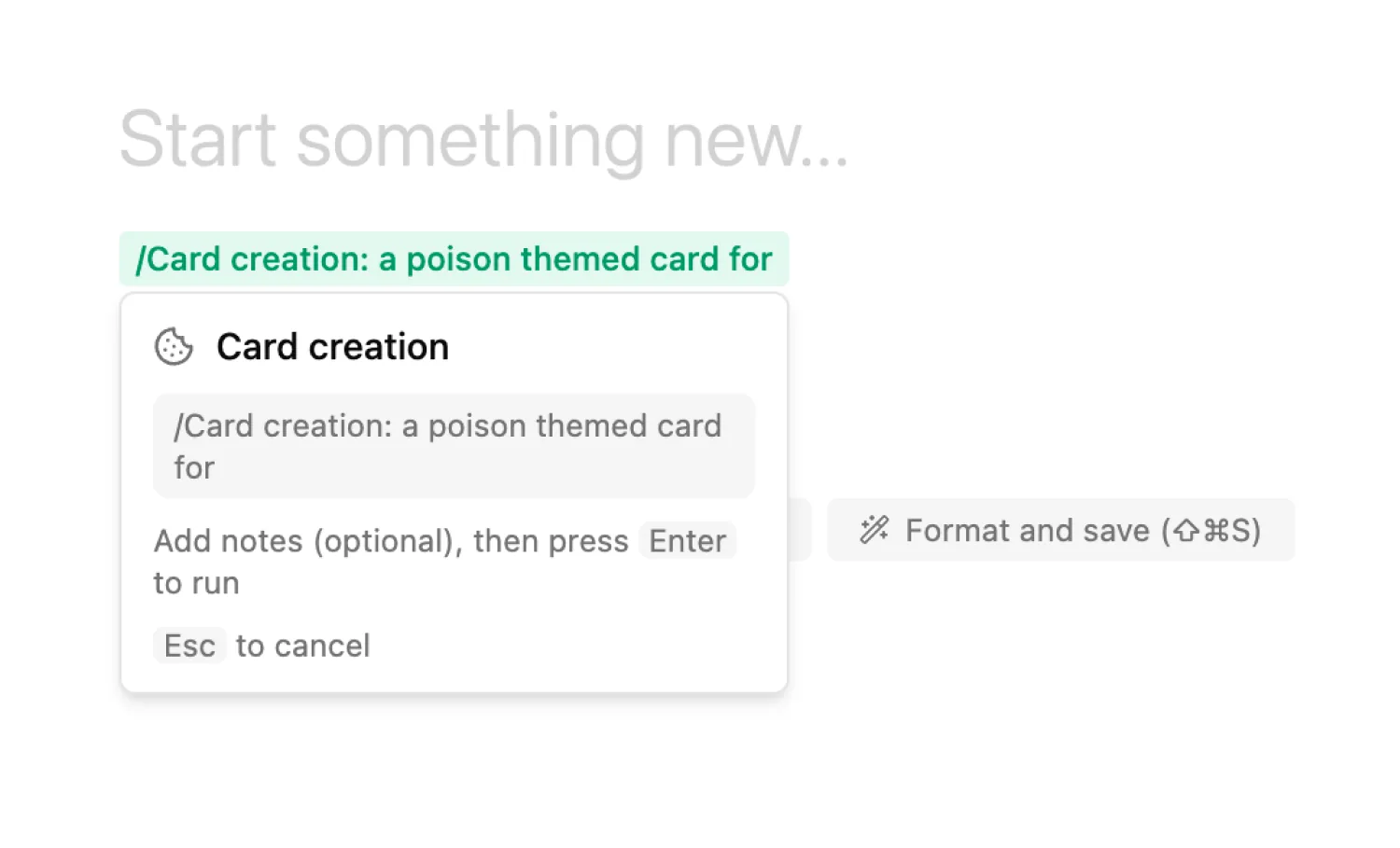Click the 'to cancel' label next to Esc
The width and height of the screenshot is (1400, 848).
pos(303,646)
